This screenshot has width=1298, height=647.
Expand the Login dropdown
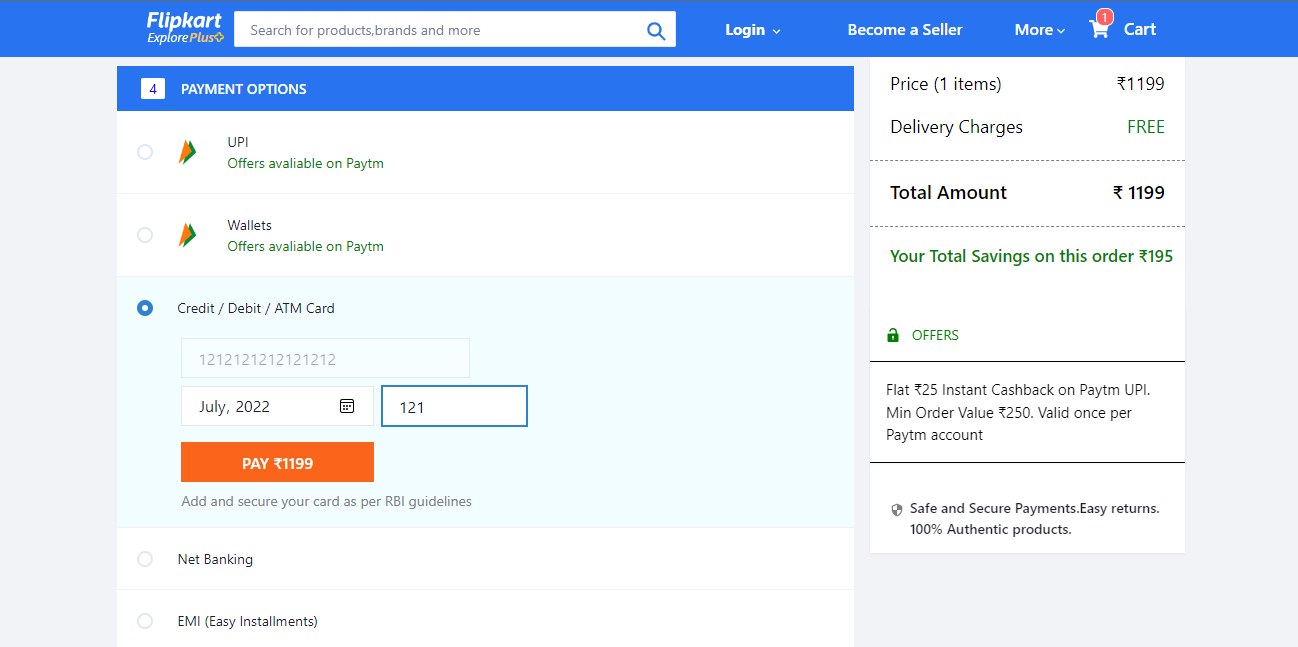pos(753,30)
